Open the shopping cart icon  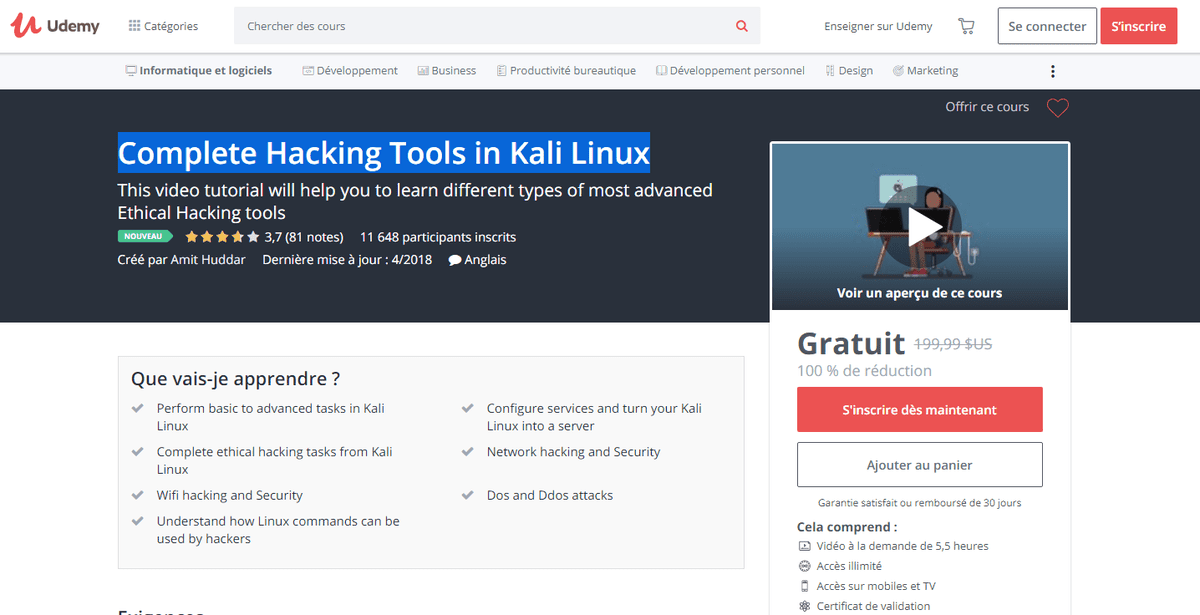[966, 27]
